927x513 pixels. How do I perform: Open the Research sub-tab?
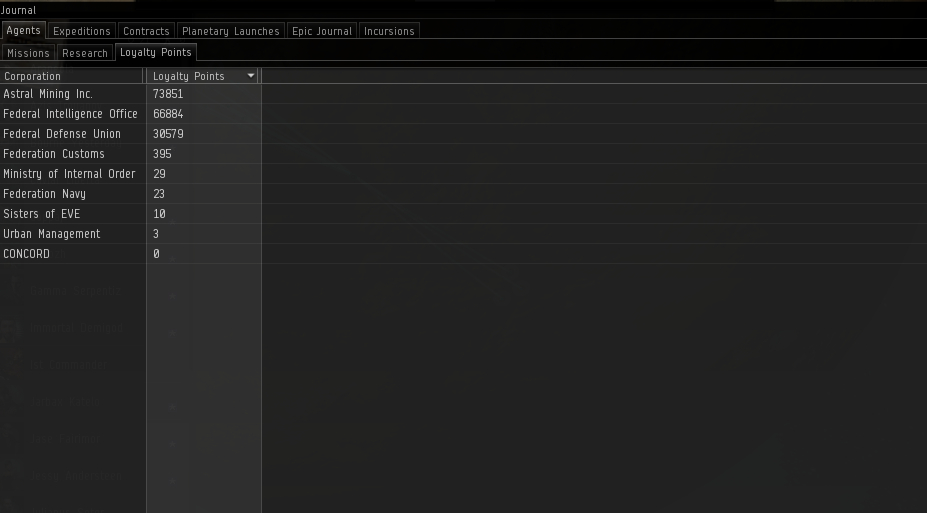tap(85, 53)
